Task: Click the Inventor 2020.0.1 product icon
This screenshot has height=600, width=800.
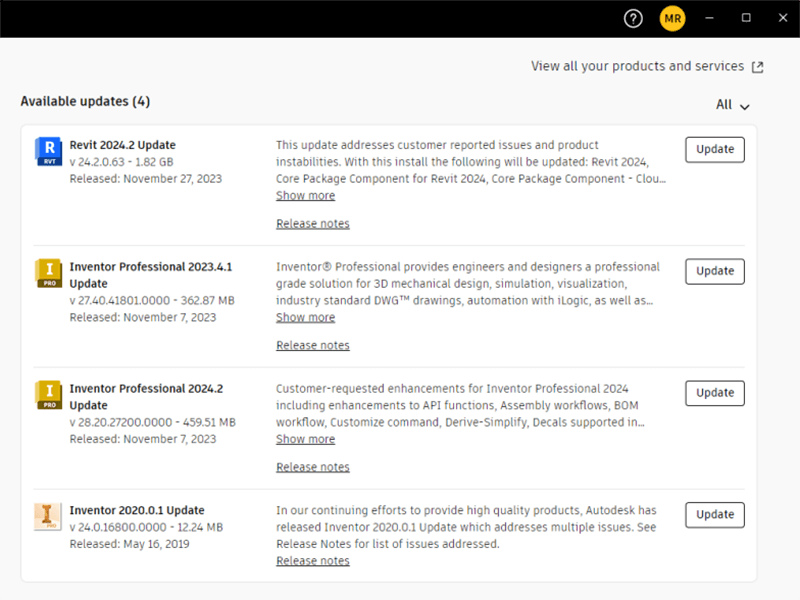Action: pos(48,517)
